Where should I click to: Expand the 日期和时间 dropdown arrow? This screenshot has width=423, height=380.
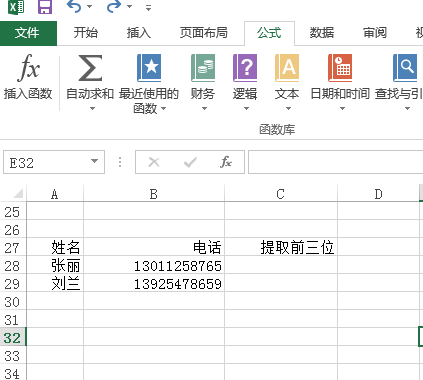[342, 108]
